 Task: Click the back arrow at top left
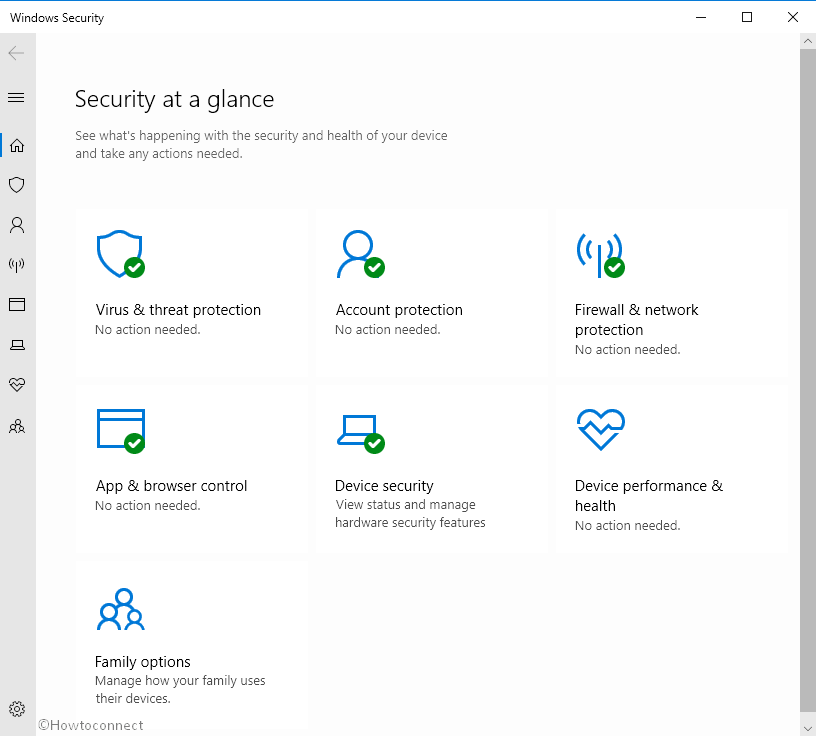point(16,52)
